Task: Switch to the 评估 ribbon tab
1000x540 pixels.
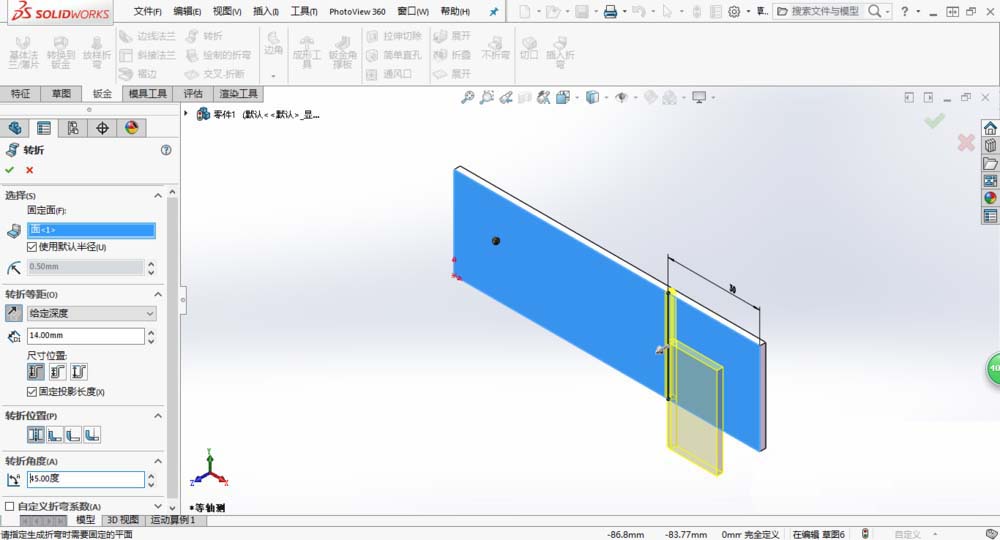Action: [193, 94]
